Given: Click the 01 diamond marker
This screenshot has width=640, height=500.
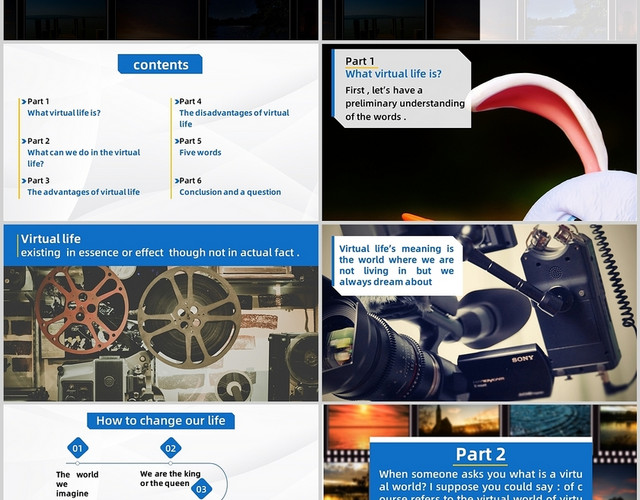Looking at the screenshot, I should click(78, 448).
